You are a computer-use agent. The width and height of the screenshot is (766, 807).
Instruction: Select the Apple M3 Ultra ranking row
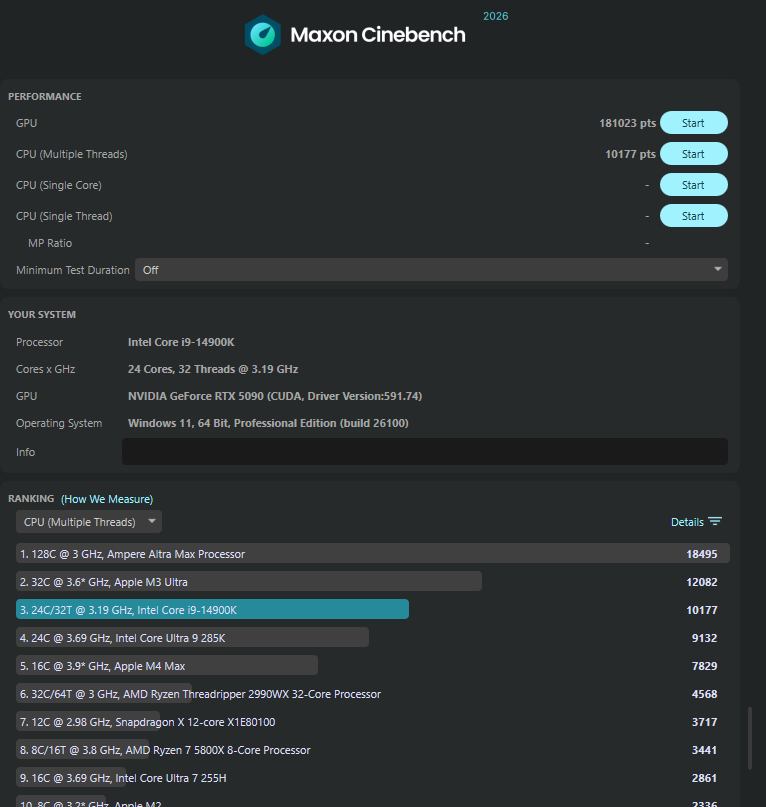pyautogui.click(x=373, y=582)
